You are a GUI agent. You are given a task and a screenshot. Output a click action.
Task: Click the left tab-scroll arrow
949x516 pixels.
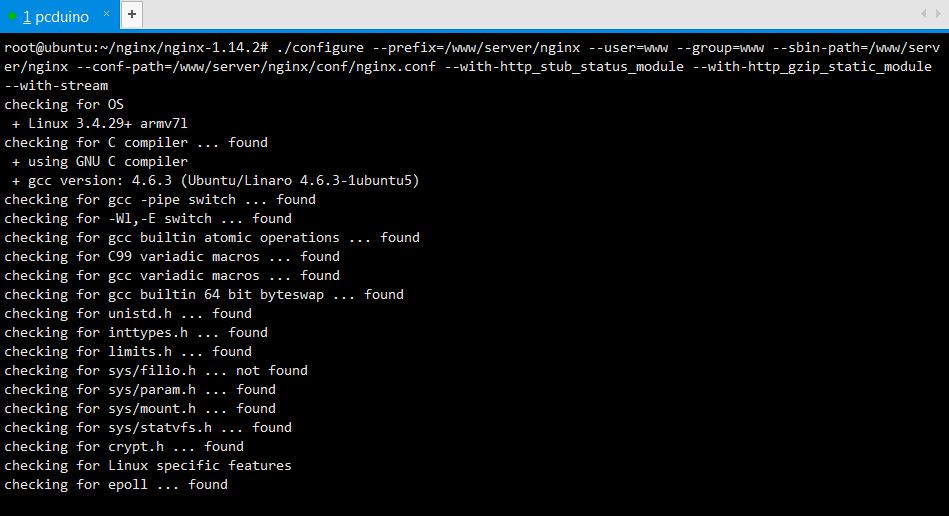coord(924,14)
